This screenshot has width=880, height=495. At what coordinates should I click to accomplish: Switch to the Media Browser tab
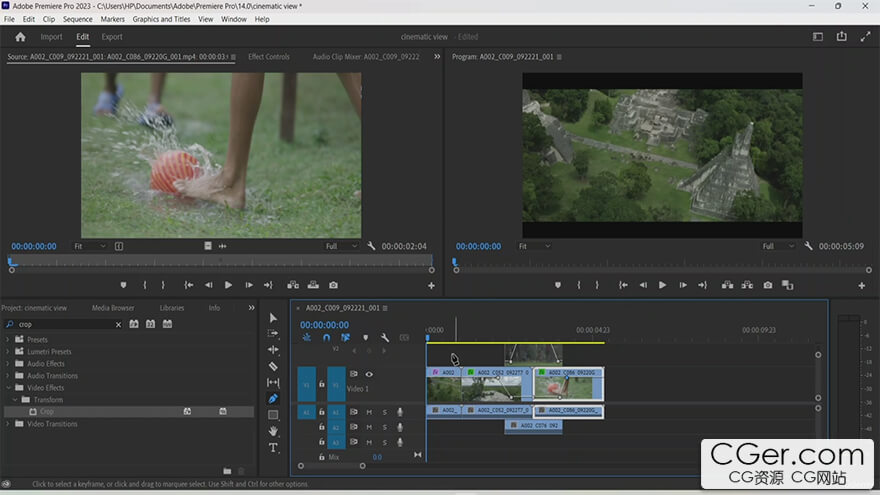tap(113, 308)
